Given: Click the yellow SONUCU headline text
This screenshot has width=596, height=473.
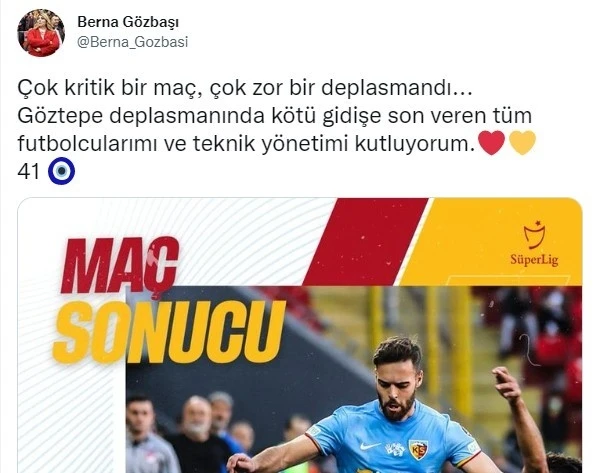Looking at the screenshot, I should coord(169,332).
